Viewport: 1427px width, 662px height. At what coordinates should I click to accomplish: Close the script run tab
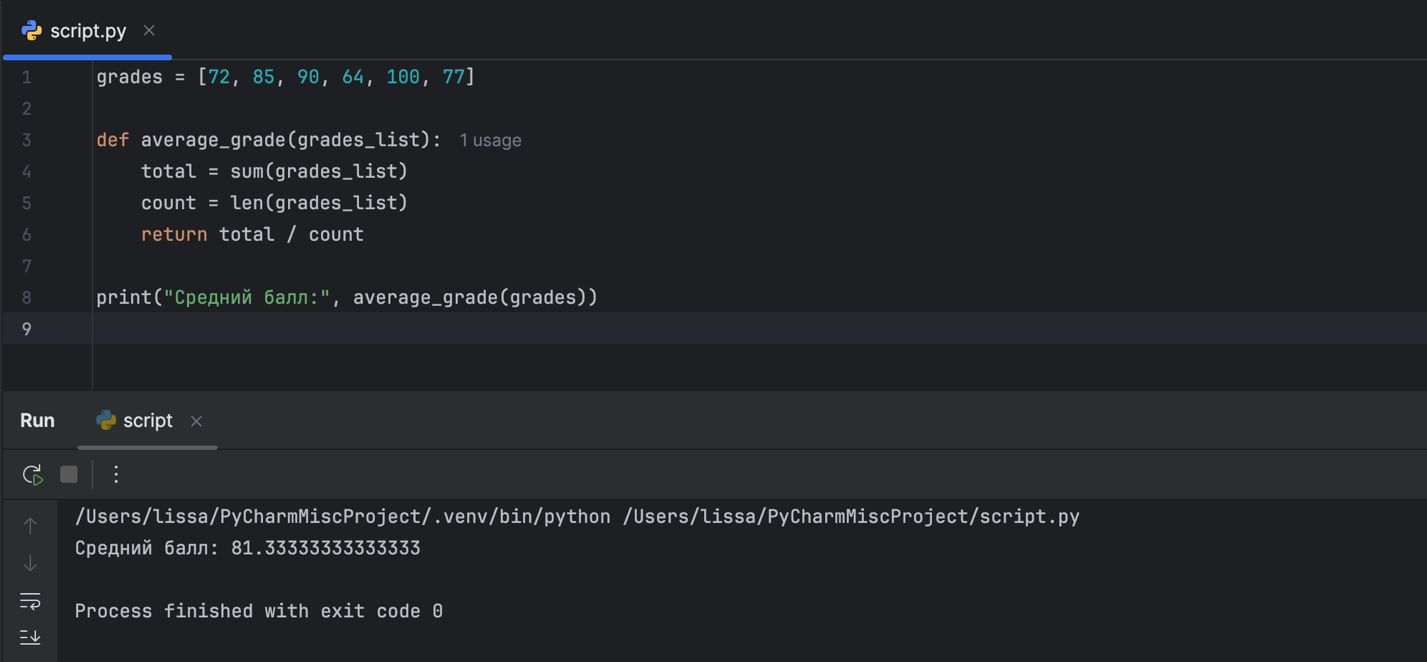(196, 421)
